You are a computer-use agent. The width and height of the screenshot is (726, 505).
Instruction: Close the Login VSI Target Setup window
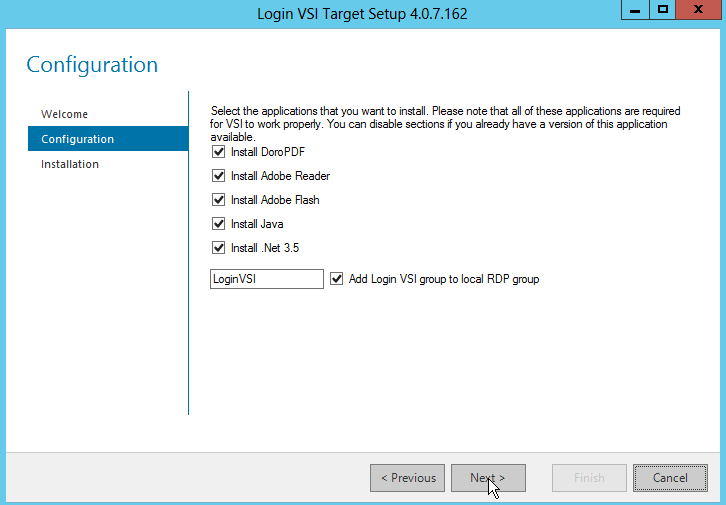[699, 10]
